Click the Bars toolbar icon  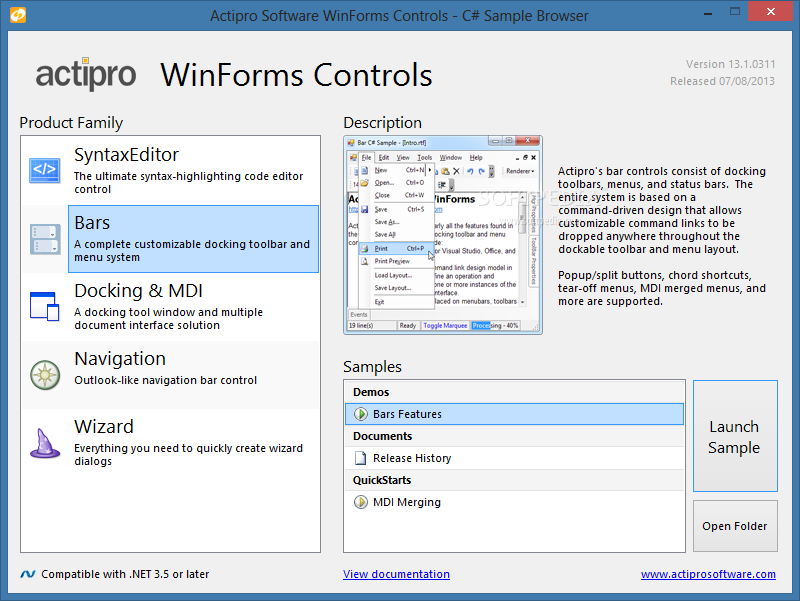tap(45, 239)
